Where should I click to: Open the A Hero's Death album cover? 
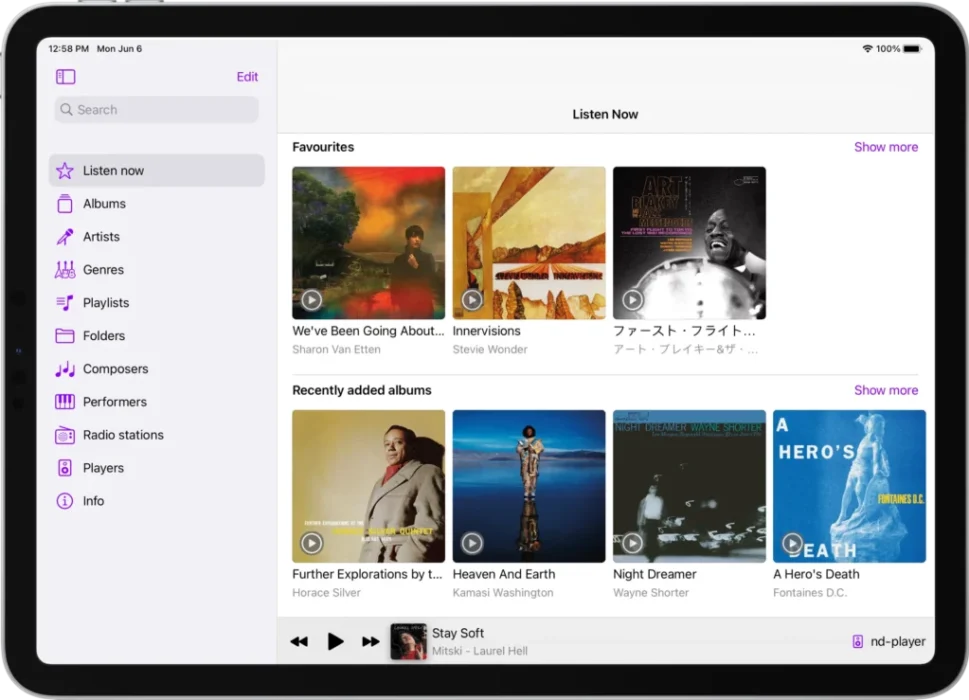(849, 486)
